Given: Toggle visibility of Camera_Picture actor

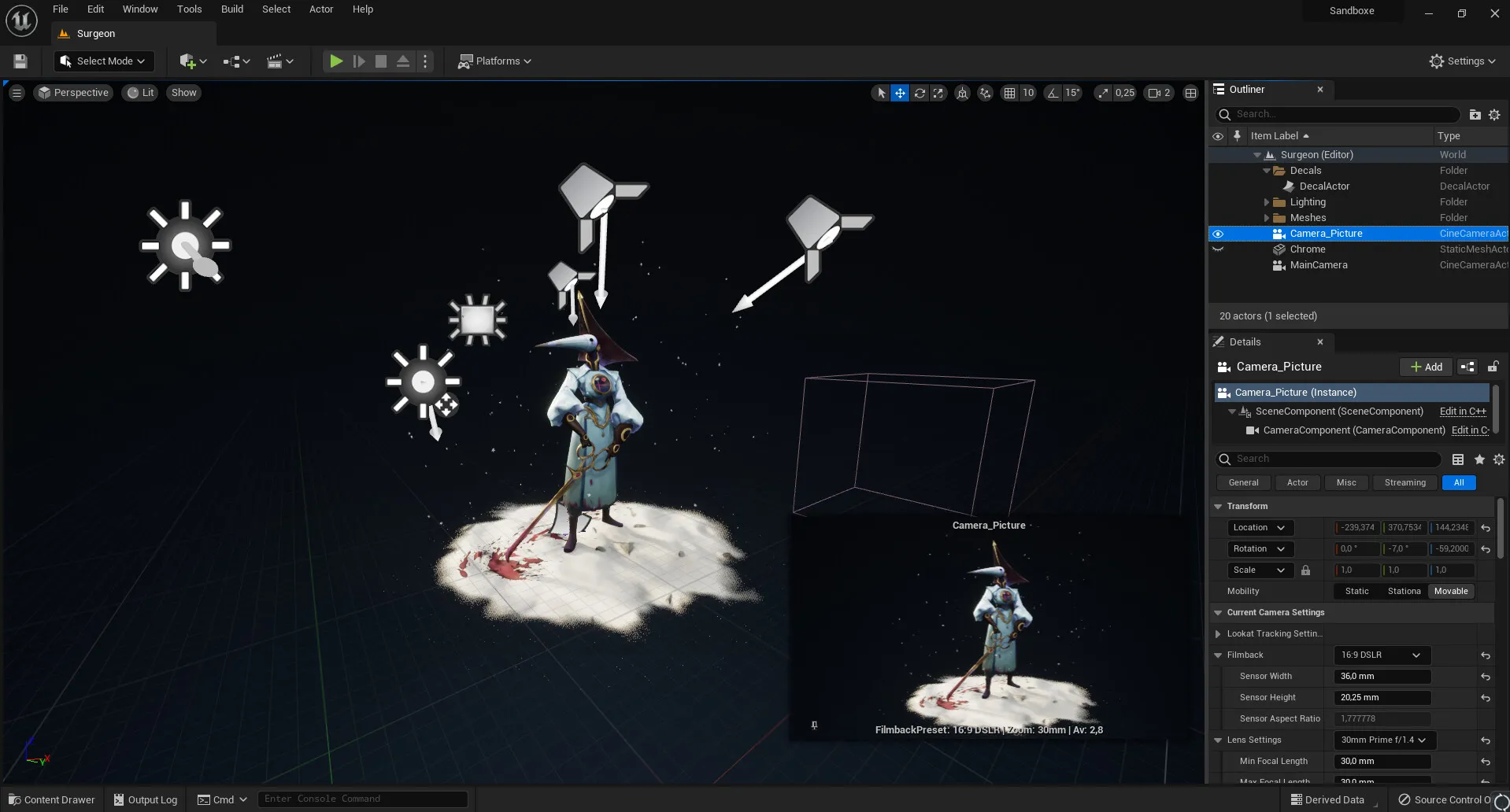Looking at the screenshot, I should [1218, 234].
